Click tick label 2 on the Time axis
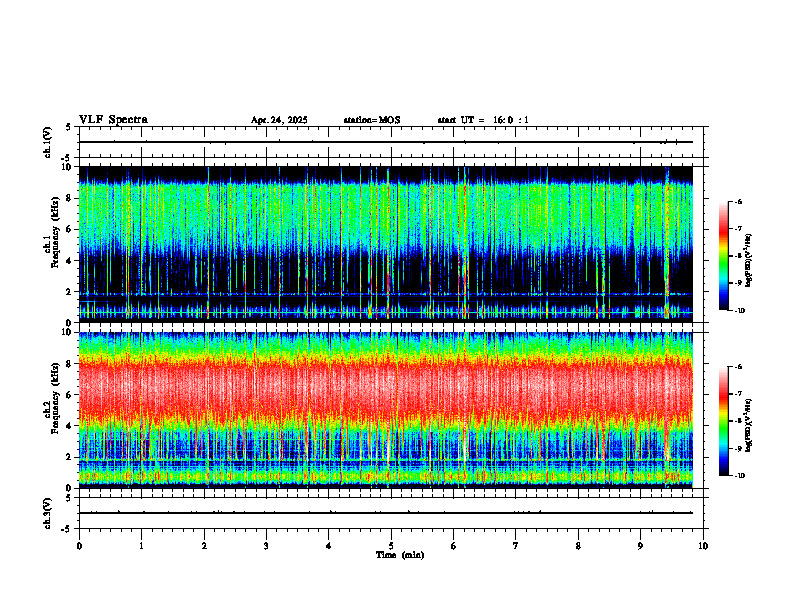Viewport: 792px width, 612px height. click(x=204, y=546)
